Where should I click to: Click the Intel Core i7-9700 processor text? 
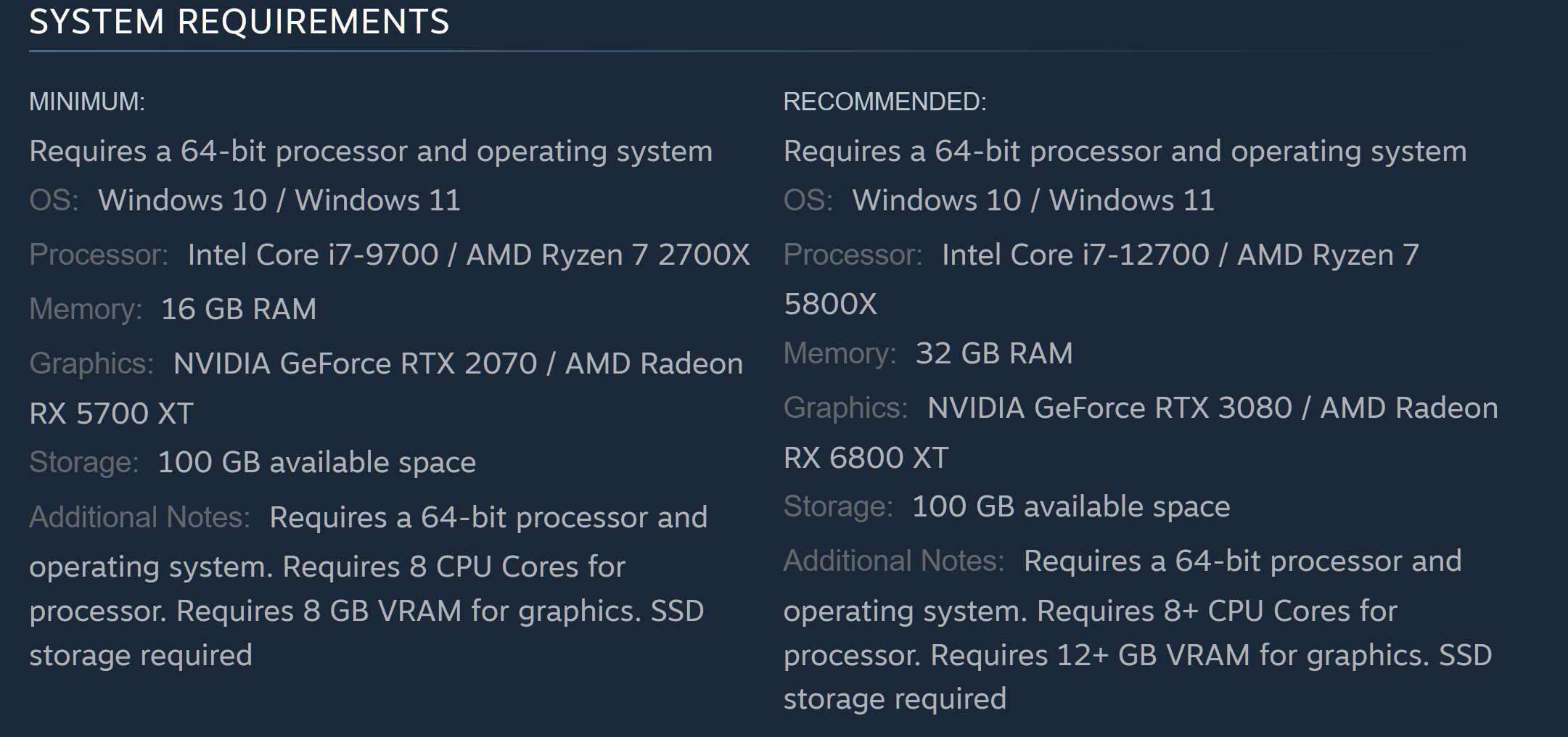coord(313,255)
